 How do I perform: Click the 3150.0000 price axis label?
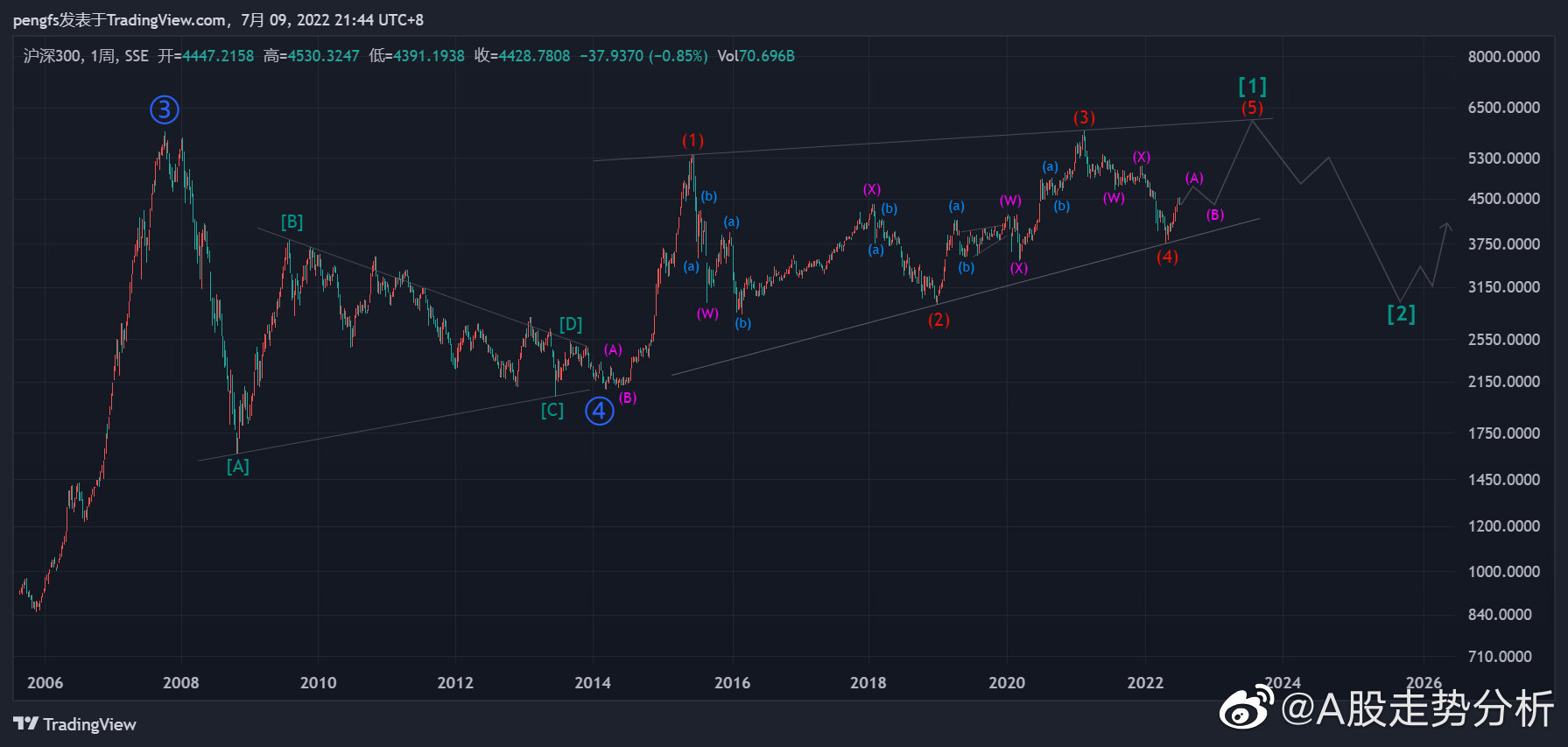[1504, 287]
